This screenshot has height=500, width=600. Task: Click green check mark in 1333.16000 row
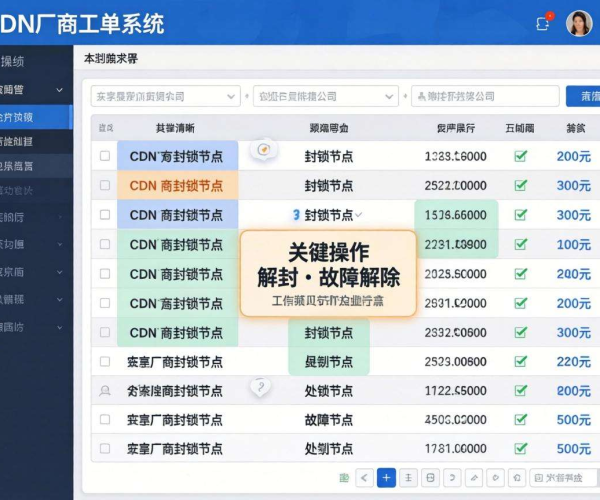click(x=520, y=156)
